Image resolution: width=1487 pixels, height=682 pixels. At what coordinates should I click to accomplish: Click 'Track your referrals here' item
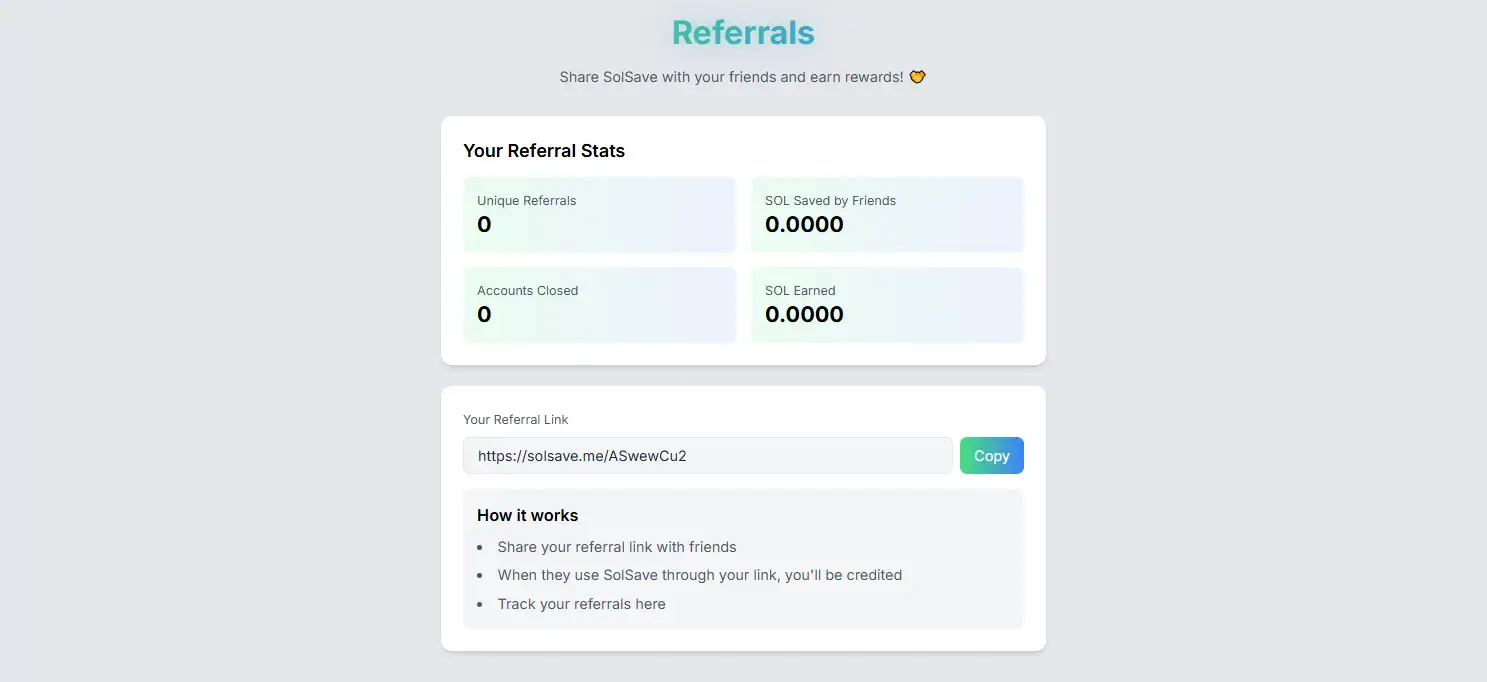[581, 604]
